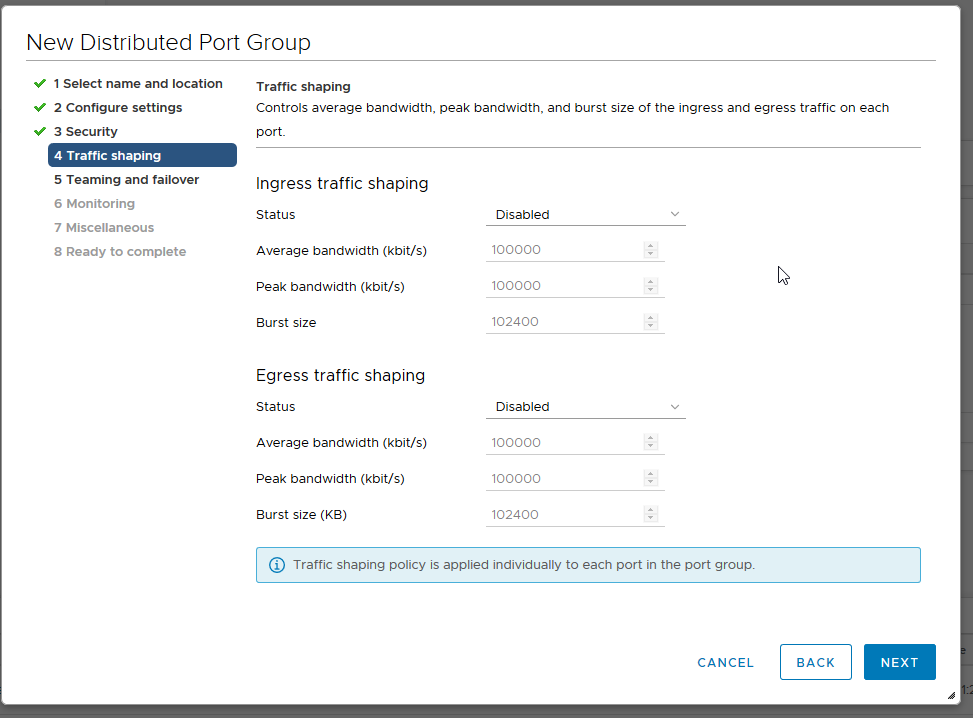
Task: Click the Ingress Average bandwidth stepper arrows
Action: tap(651, 250)
